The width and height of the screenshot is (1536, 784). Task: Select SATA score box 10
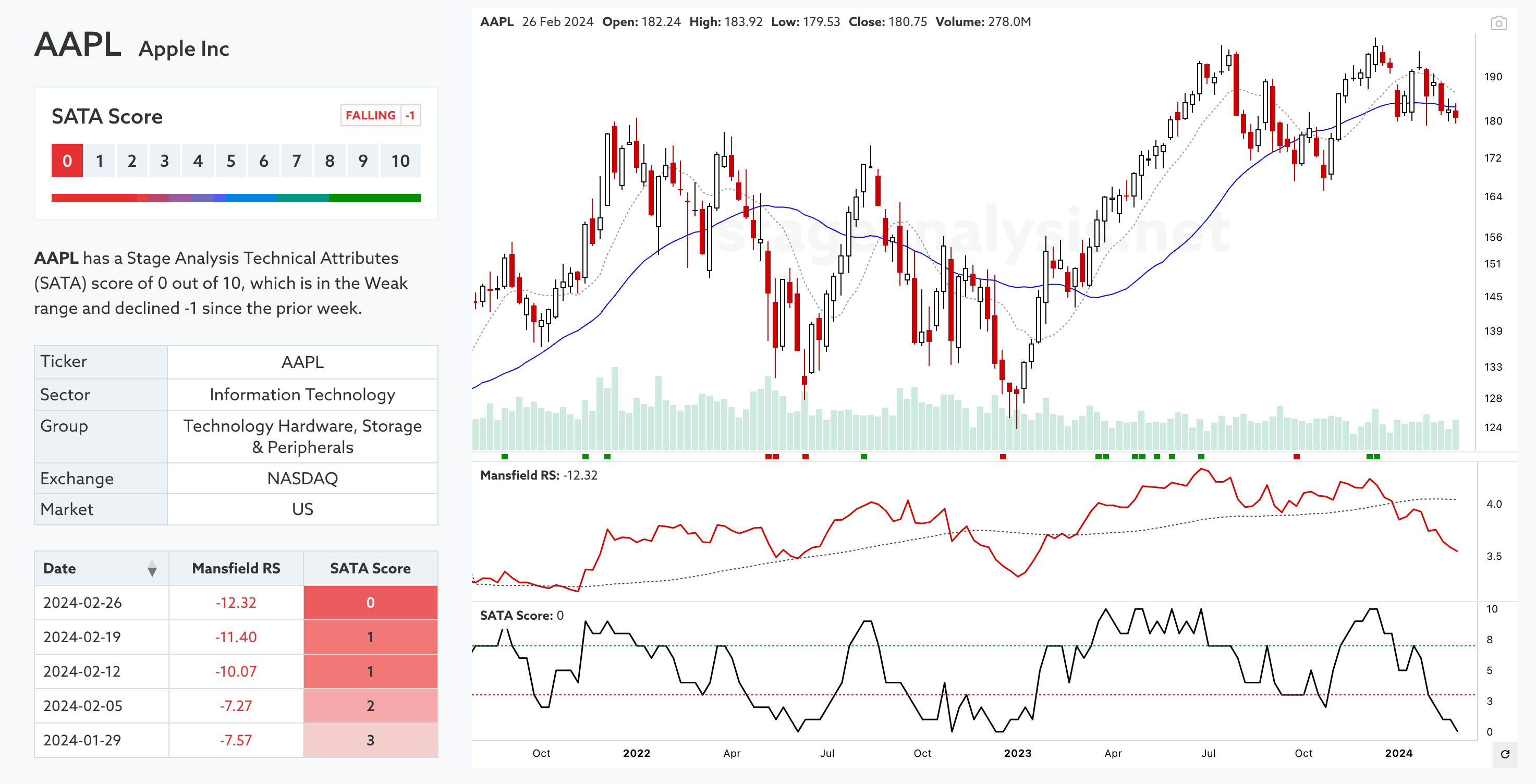coord(400,161)
